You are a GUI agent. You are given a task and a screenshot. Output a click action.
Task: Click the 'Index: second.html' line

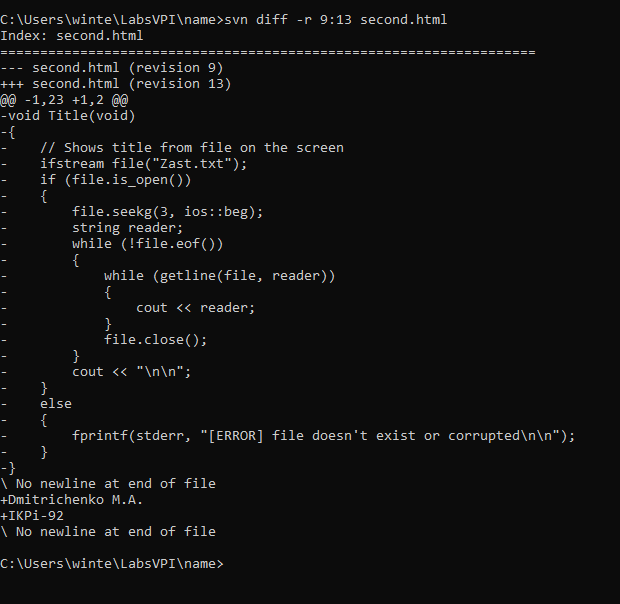pos(72,36)
